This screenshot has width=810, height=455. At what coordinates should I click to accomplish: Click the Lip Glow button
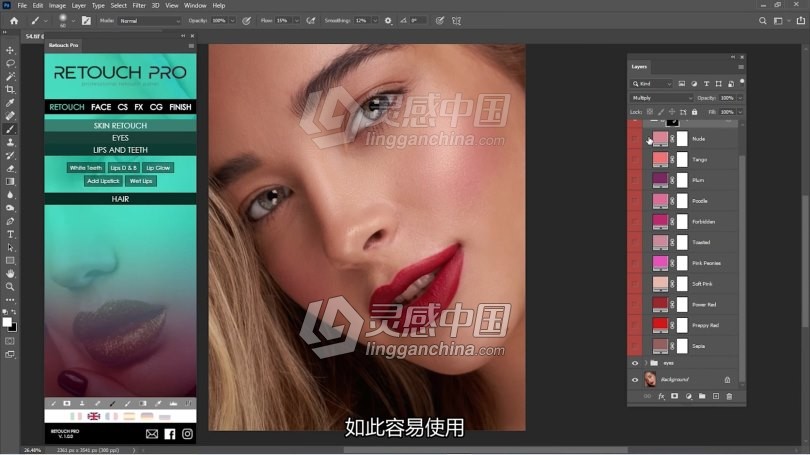158,168
